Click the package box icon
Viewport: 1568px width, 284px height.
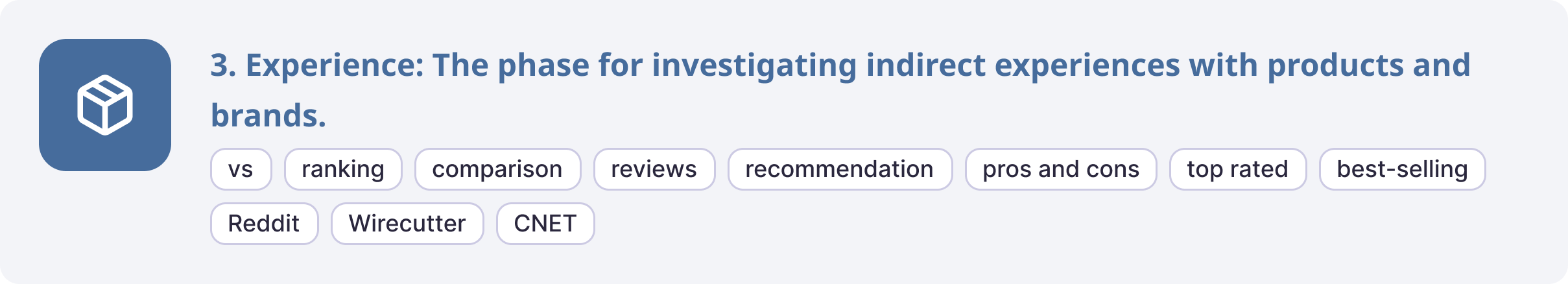(x=105, y=105)
